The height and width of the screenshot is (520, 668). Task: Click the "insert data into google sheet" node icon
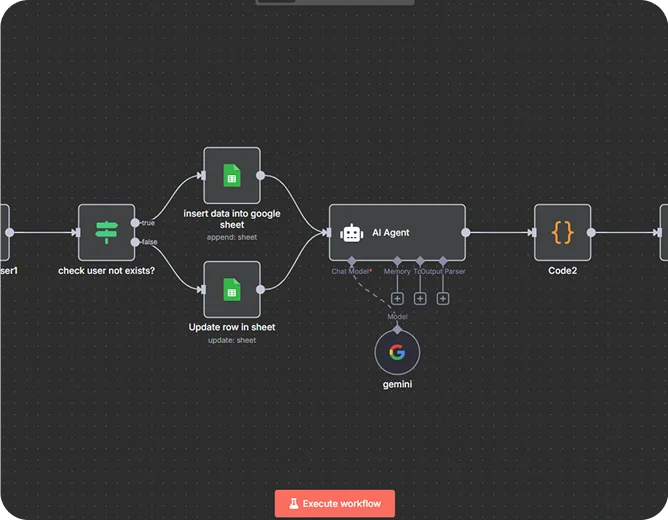click(x=231, y=176)
